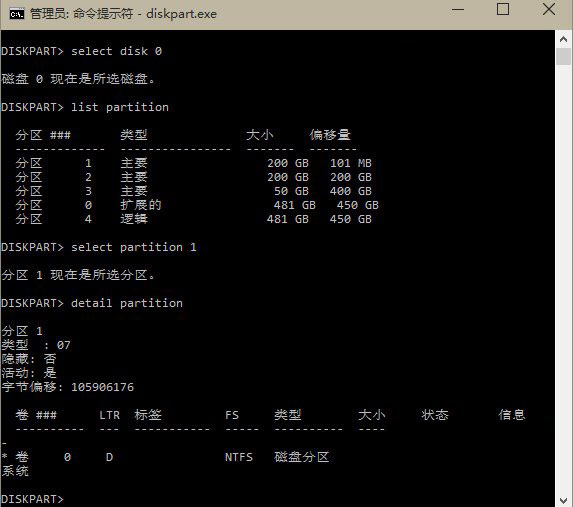Click the '系统' info text

coord(15,471)
